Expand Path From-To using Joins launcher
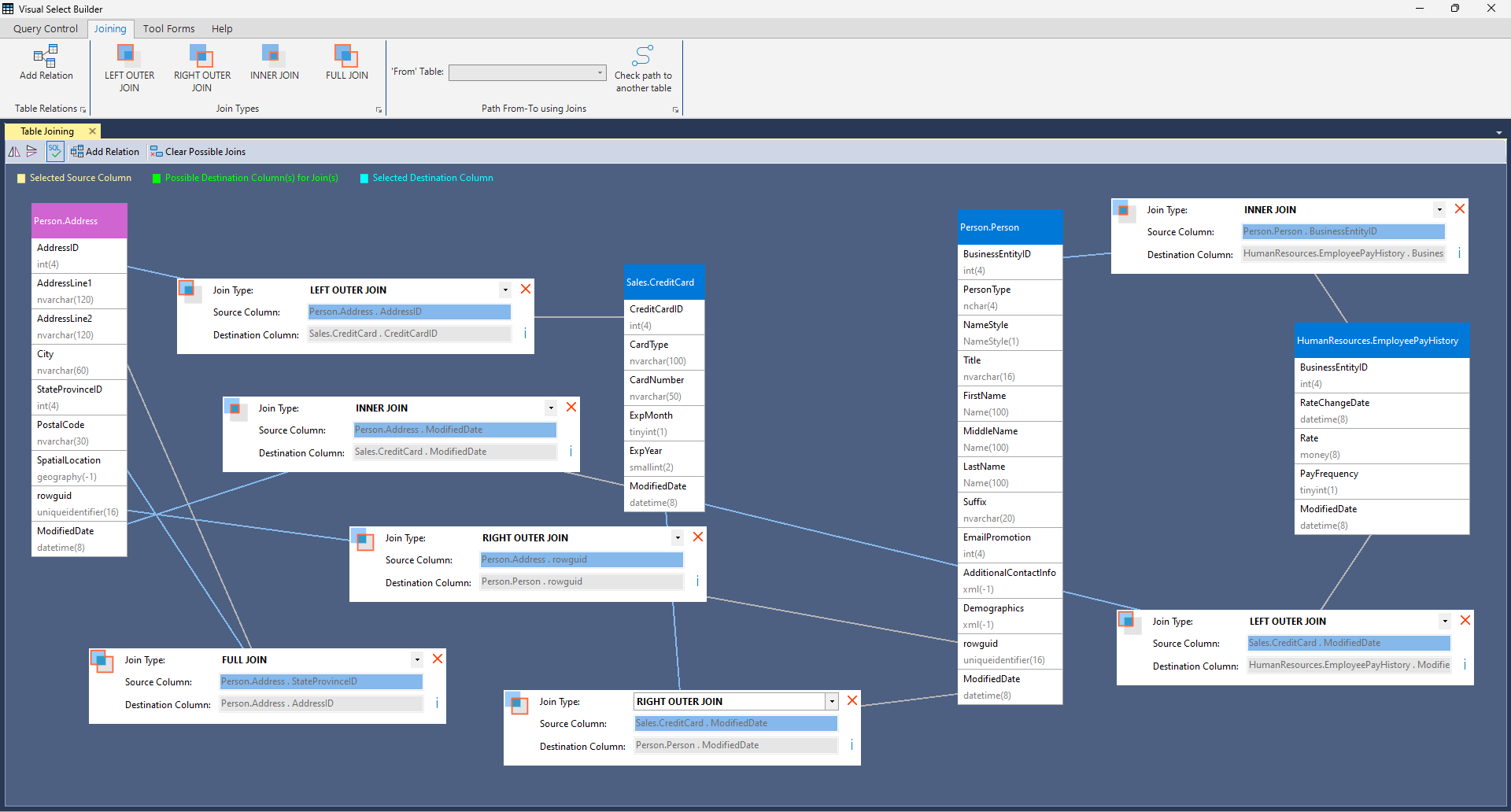 pos(675,109)
